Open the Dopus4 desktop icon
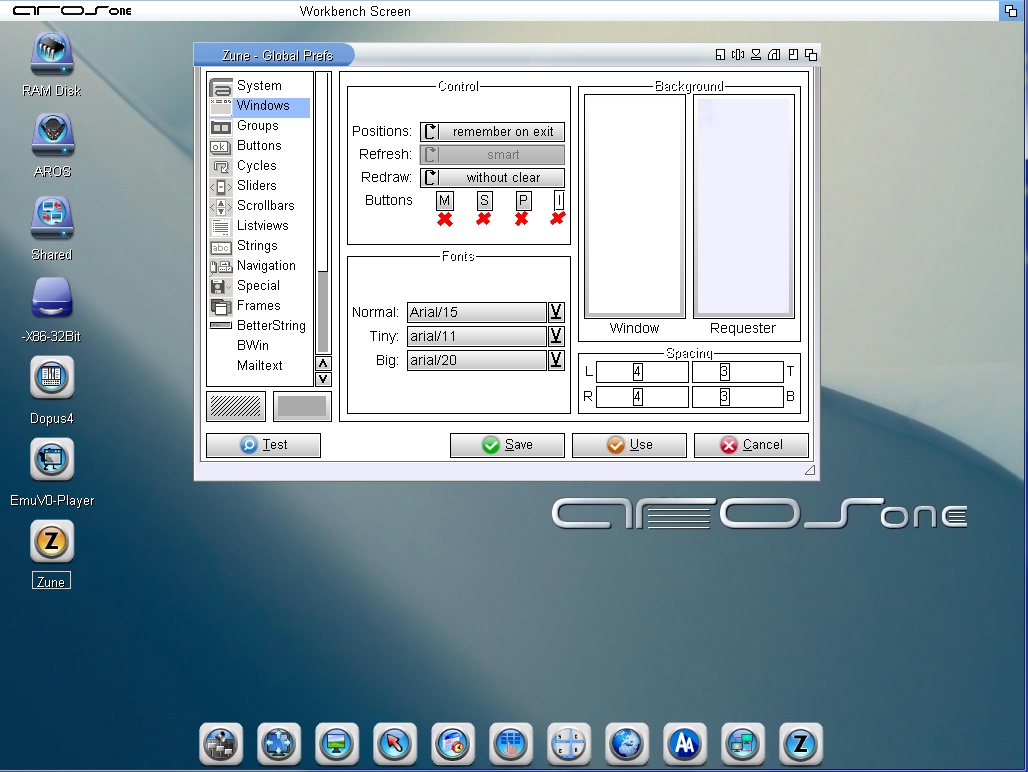1028x772 pixels. pyautogui.click(x=52, y=378)
